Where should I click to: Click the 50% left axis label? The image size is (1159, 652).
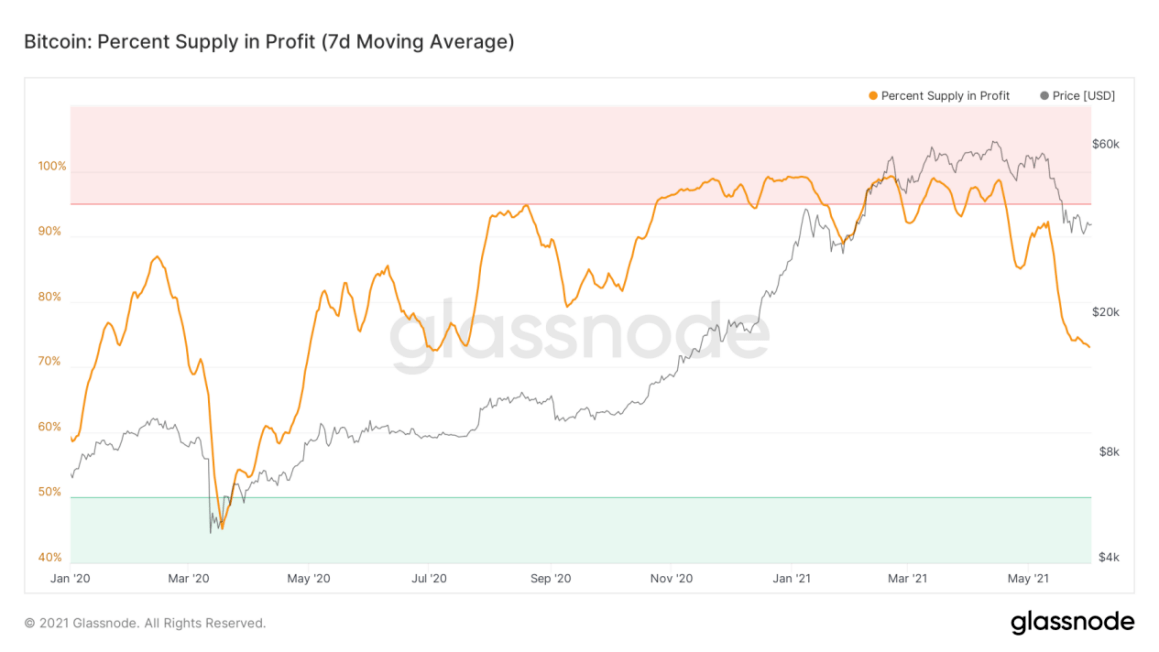54,493
